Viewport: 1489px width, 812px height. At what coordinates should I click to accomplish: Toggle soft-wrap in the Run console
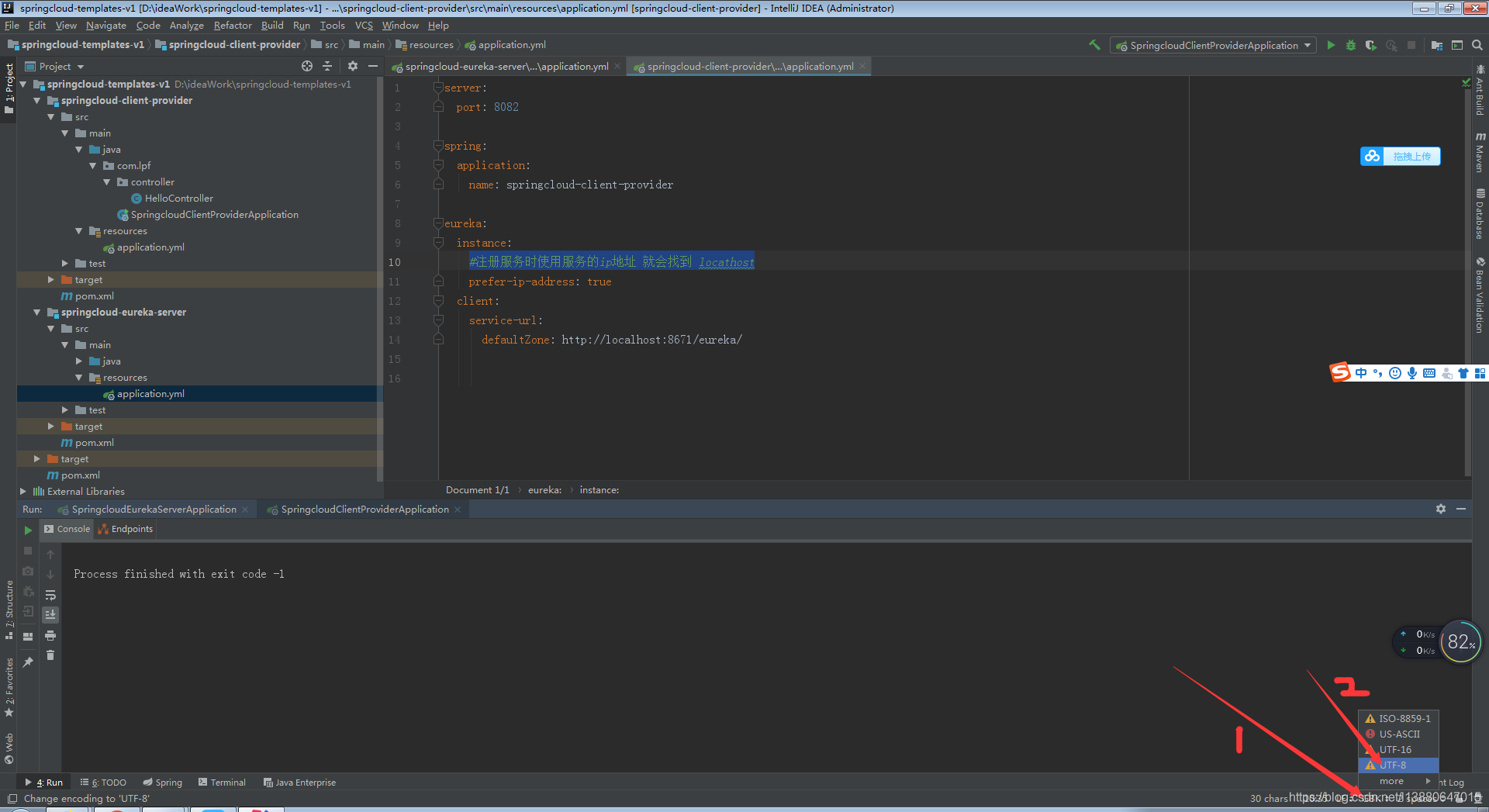pyautogui.click(x=50, y=595)
